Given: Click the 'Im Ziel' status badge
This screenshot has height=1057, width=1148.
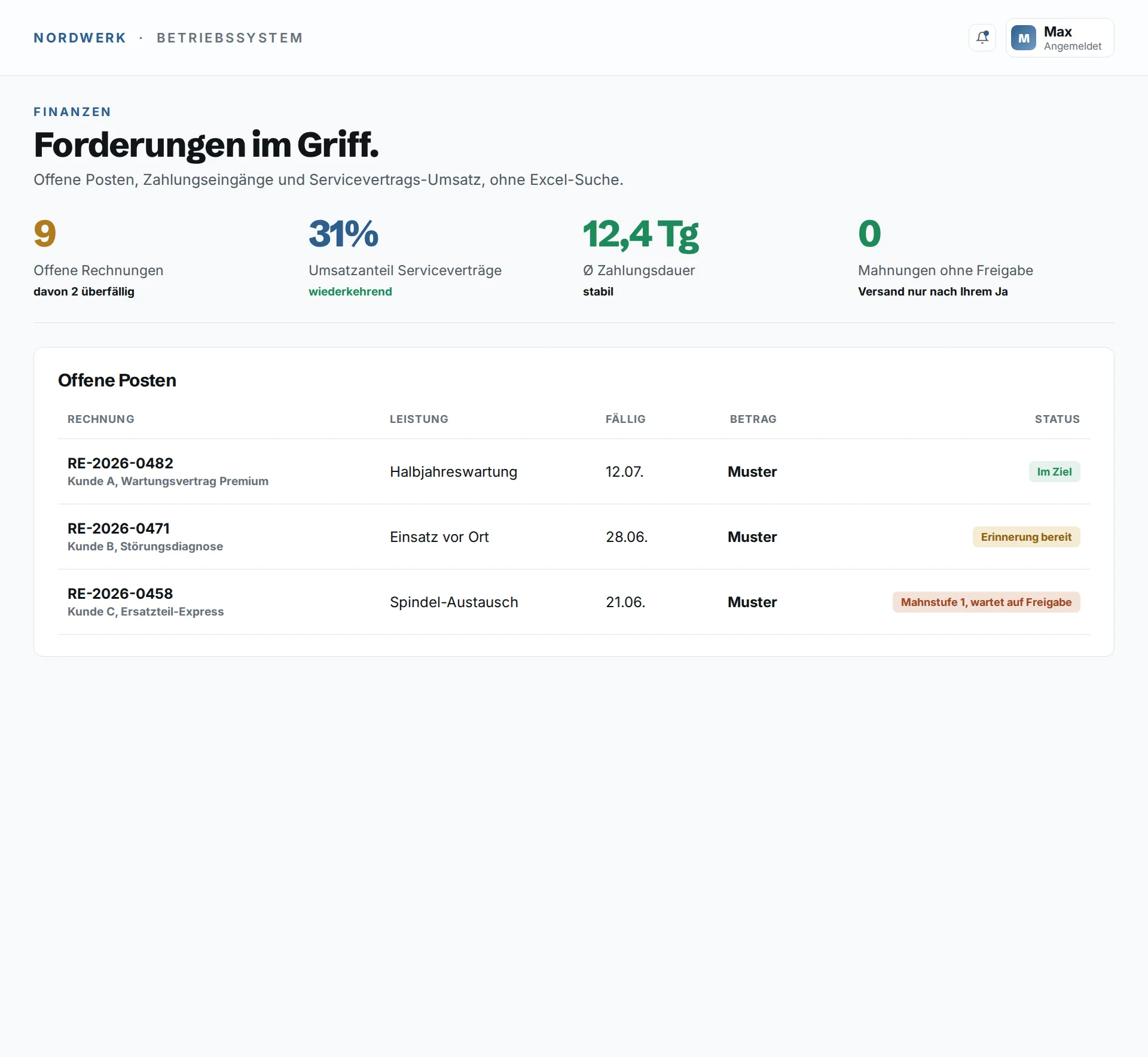Looking at the screenshot, I should click(x=1054, y=471).
